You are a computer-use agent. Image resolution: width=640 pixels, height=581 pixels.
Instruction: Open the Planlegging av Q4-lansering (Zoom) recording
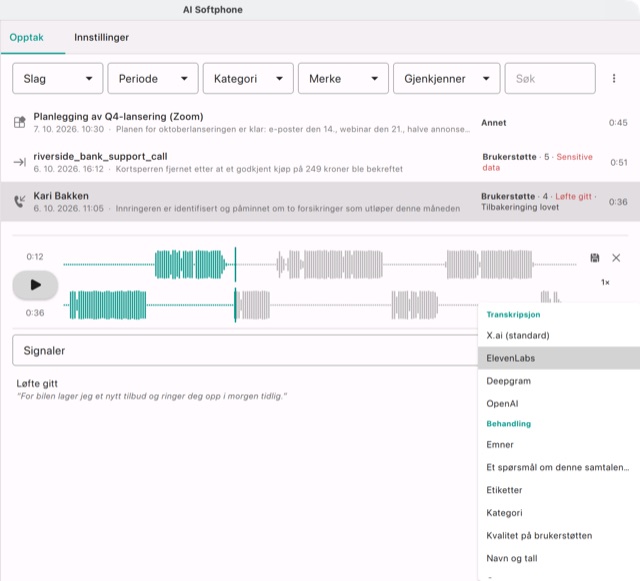point(320,122)
